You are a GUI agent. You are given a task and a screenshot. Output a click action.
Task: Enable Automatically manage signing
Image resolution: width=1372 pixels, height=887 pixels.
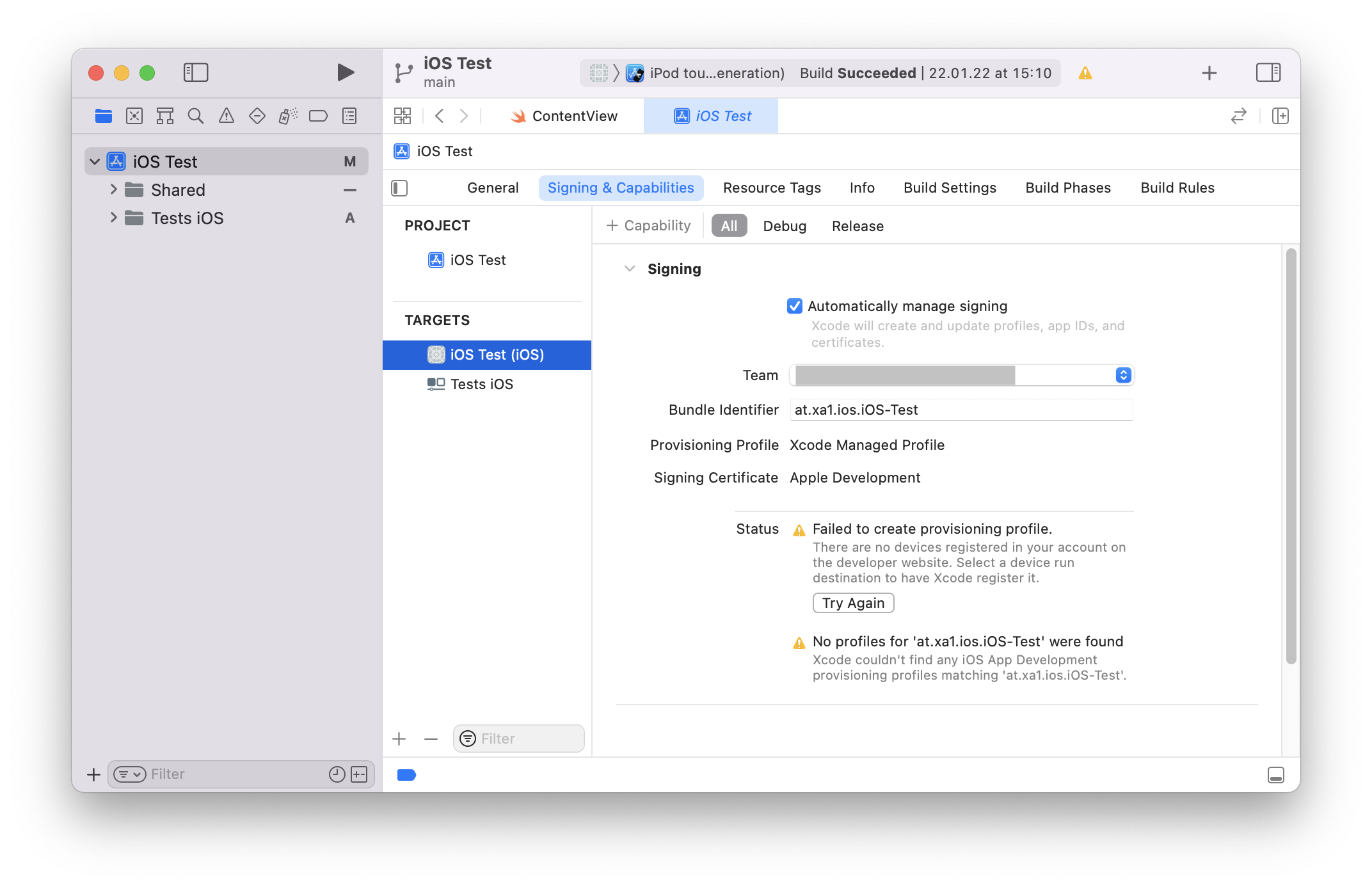click(x=794, y=306)
